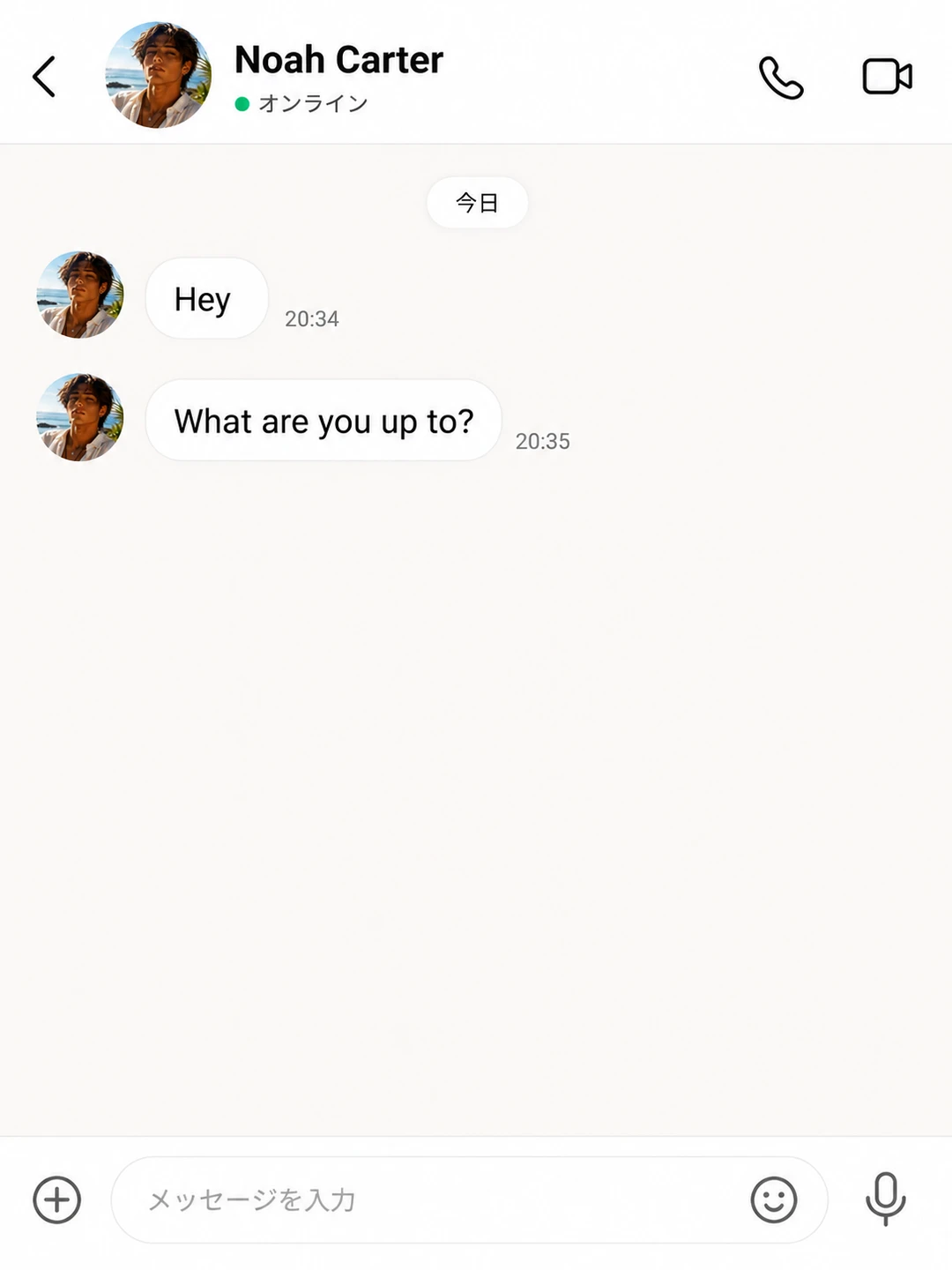Tap the avatar beside "What are you up to?"

click(80, 417)
